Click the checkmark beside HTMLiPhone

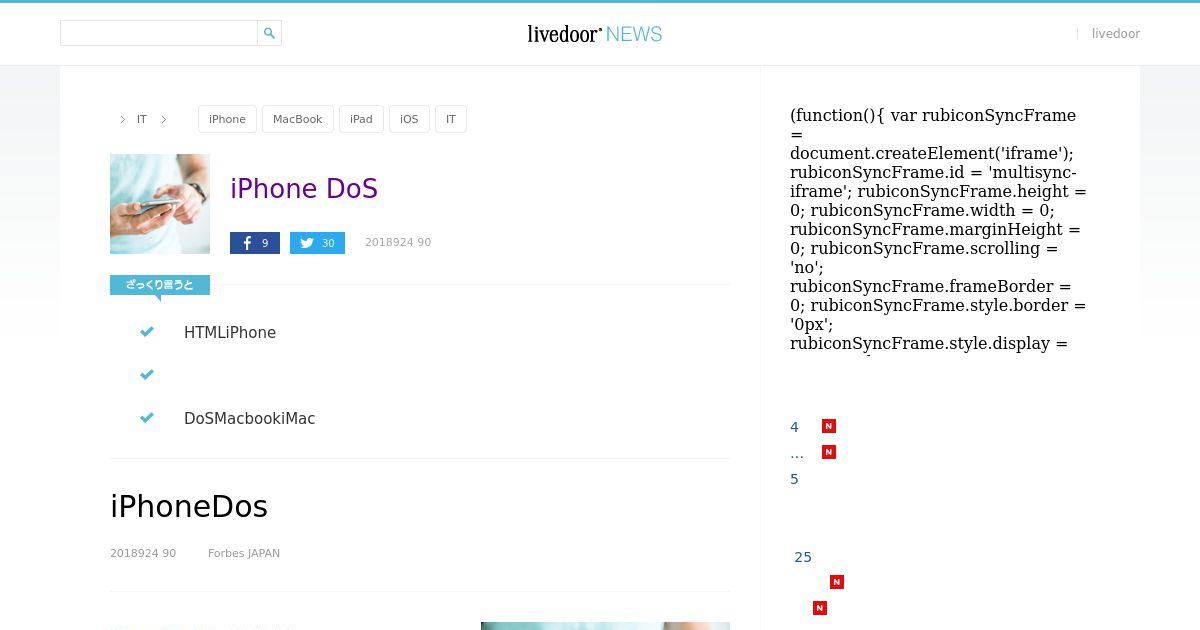pos(147,332)
